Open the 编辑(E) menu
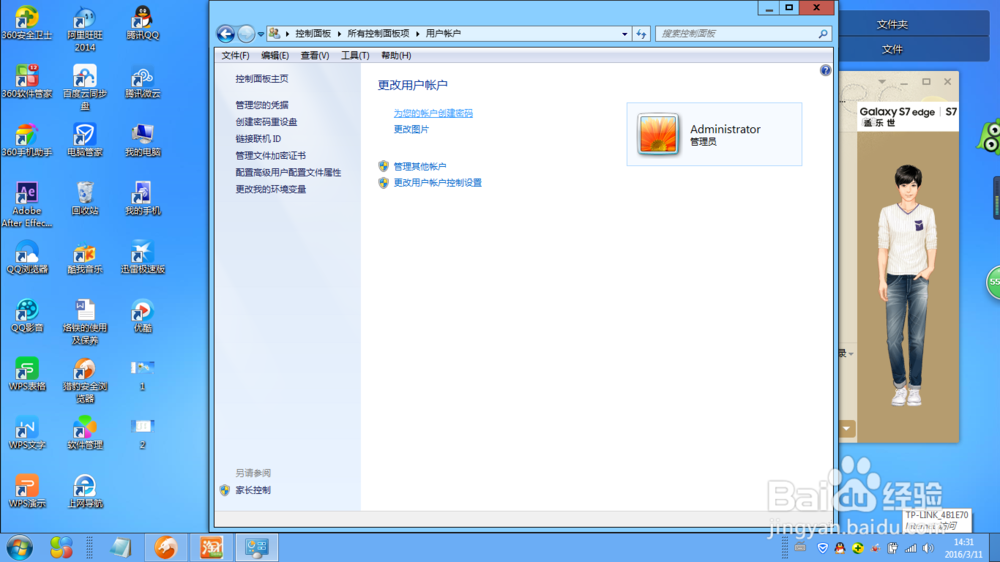 coord(275,55)
